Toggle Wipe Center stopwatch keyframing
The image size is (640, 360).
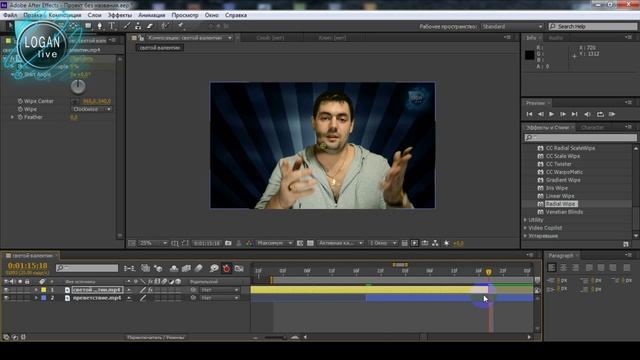coord(20,101)
